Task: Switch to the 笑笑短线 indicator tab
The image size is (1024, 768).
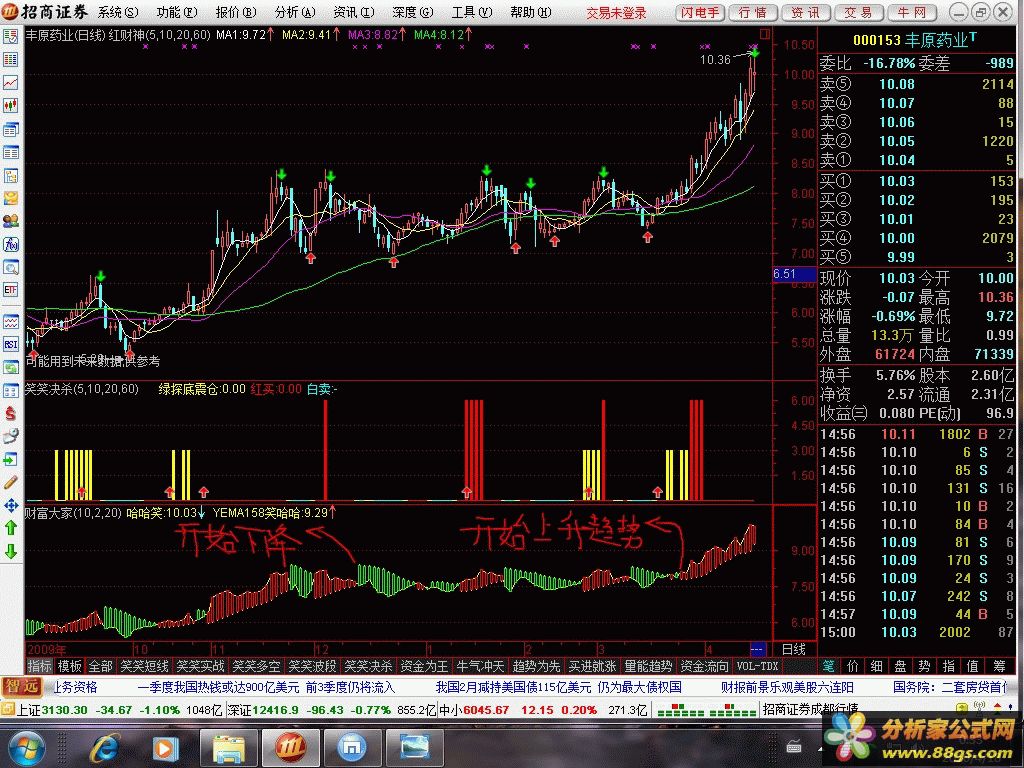Action: point(144,666)
